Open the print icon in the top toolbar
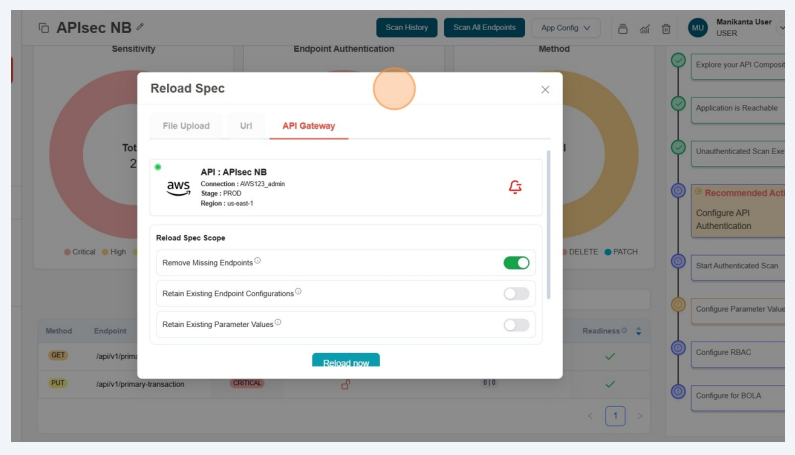The width and height of the screenshot is (795, 455). pyautogui.click(x=623, y=29)
